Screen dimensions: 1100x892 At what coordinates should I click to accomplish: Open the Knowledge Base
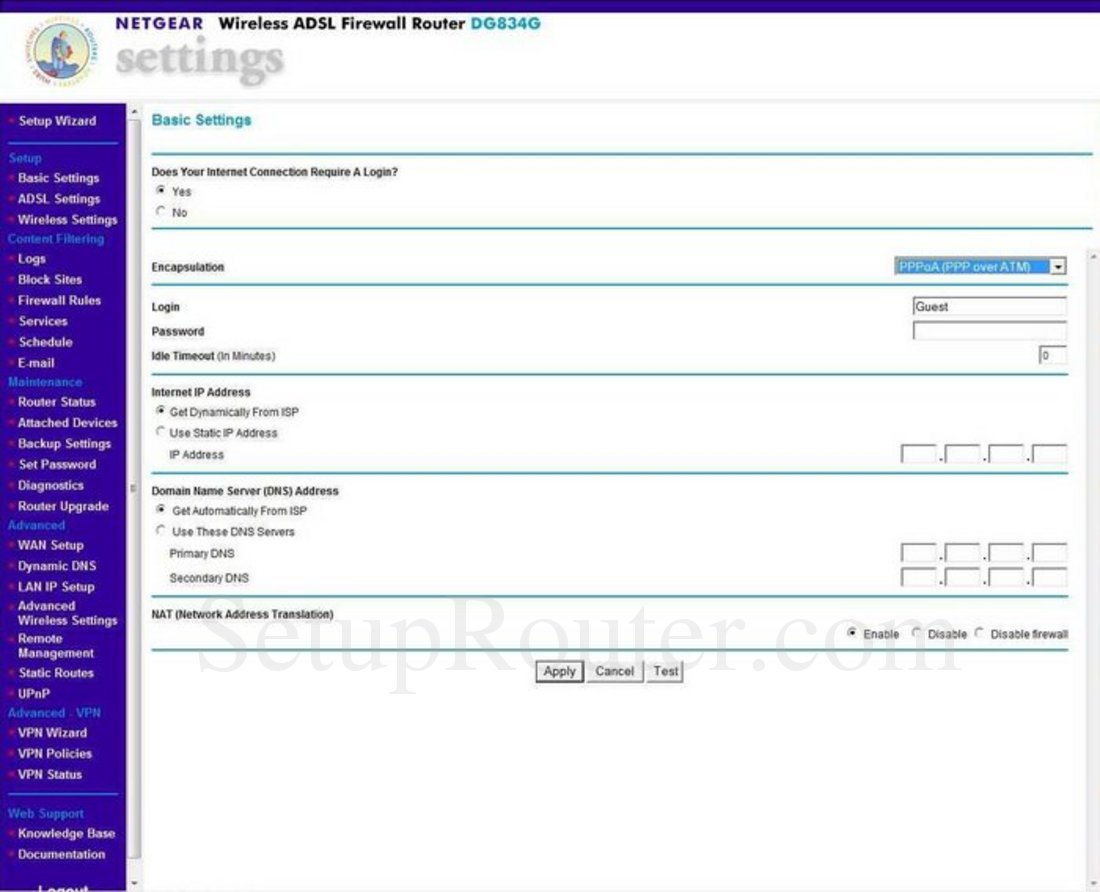pyautogui.click(x=65, y=833)
